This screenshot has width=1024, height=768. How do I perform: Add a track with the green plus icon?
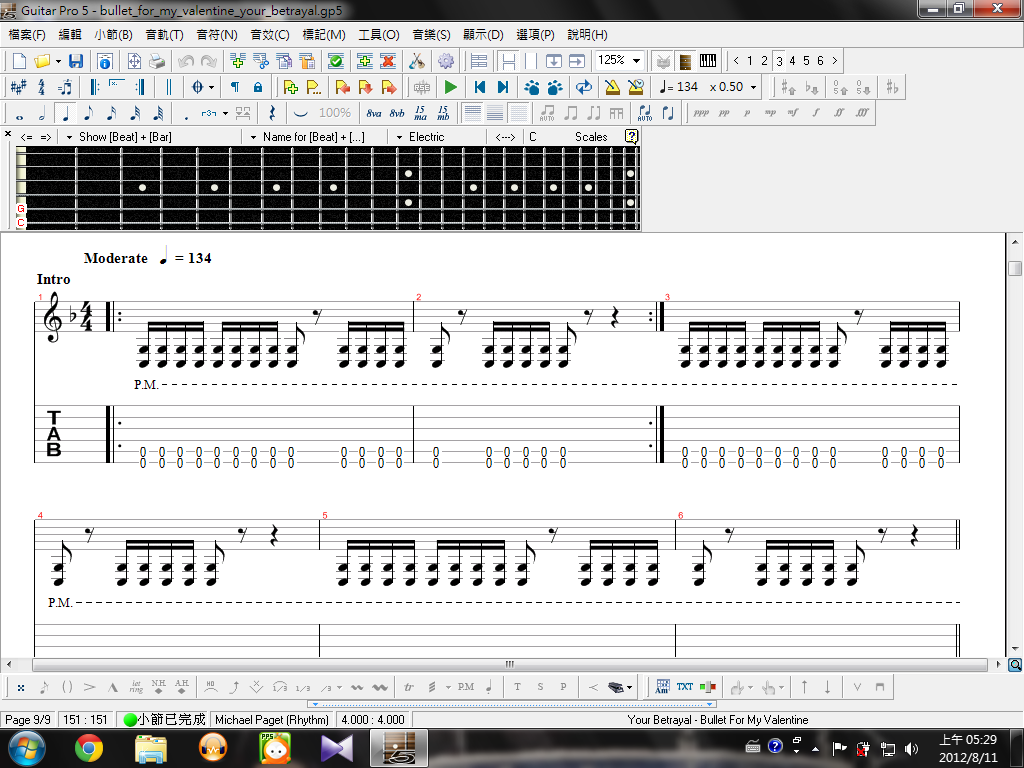click(x=365, y=61)
